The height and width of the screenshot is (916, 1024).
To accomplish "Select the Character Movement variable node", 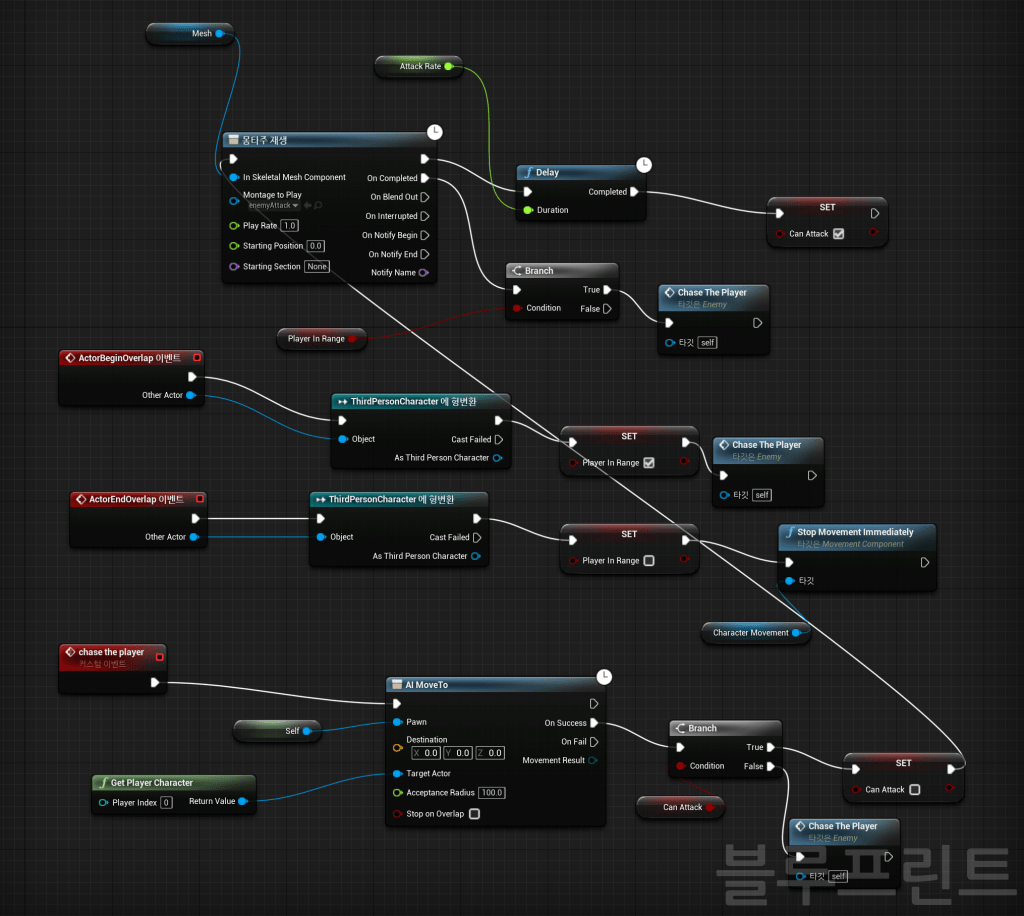I will point(750,632).
